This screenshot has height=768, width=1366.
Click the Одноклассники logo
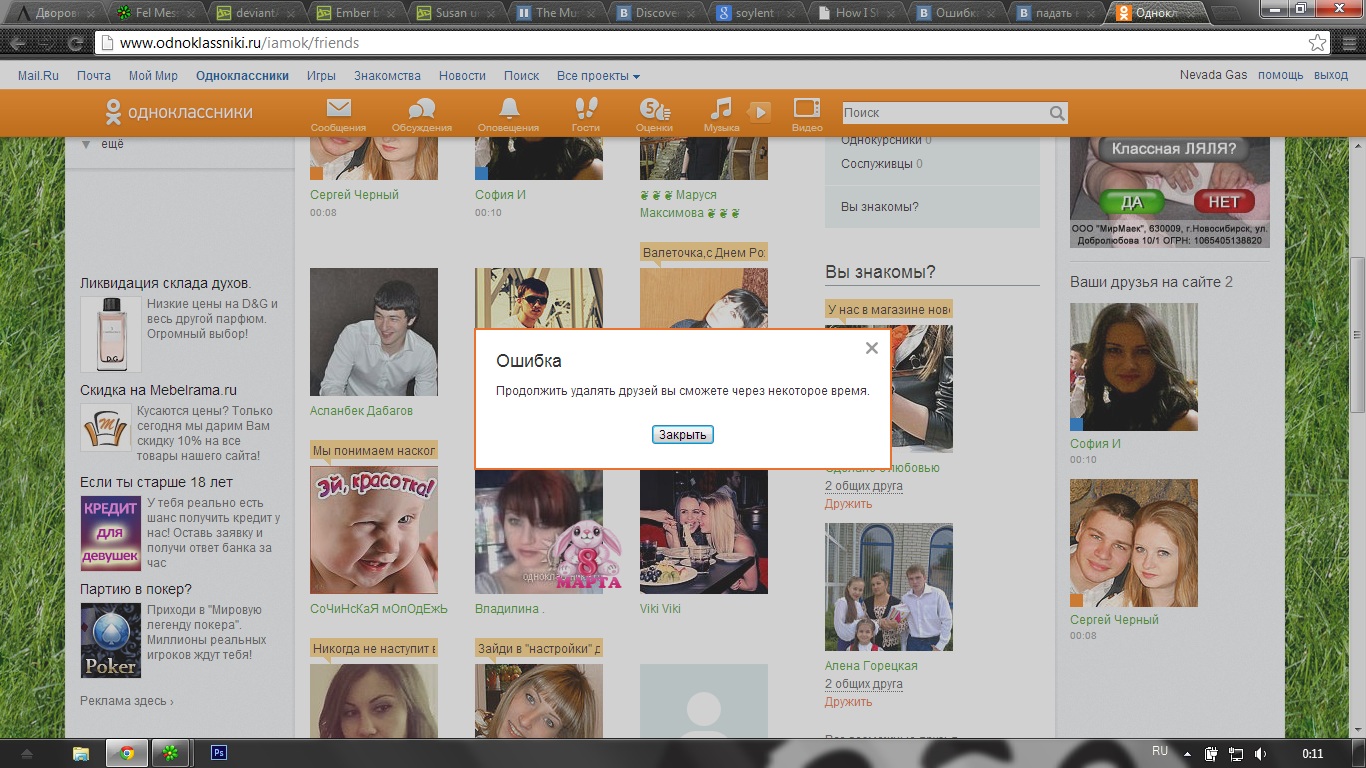(x=179, y=112)
